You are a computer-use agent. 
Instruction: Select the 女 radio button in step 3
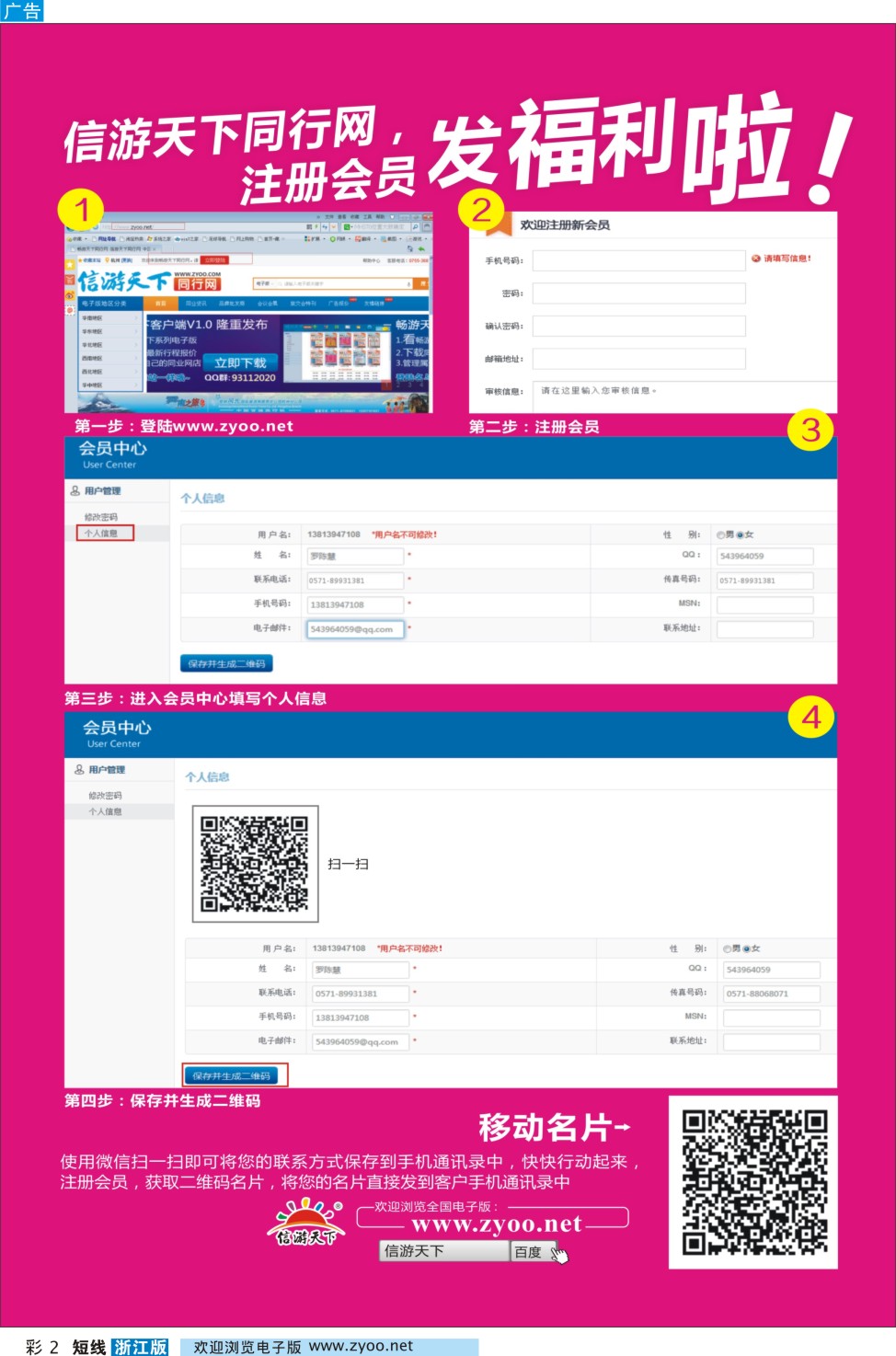pos(740,534)
